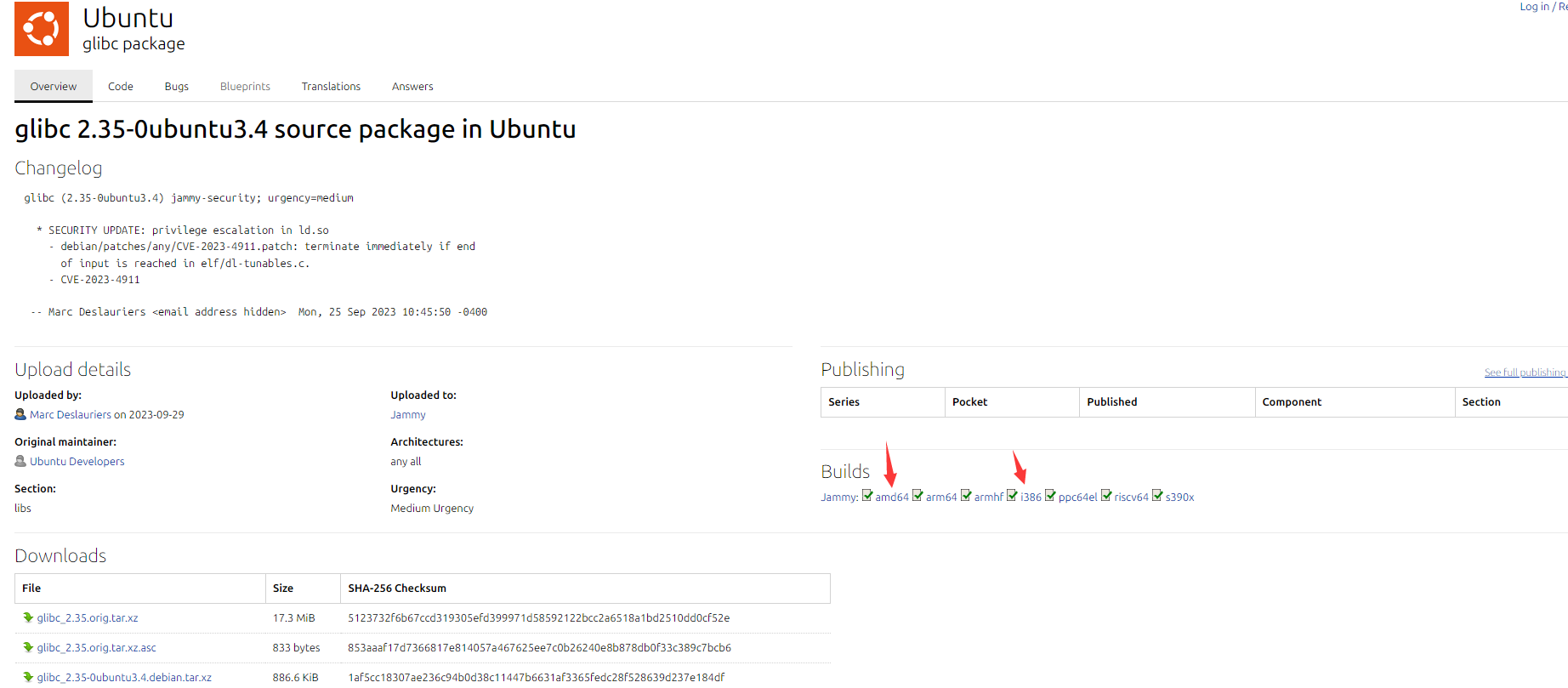Switch to the Code tab
1568x688 pixels.
pos(121,87)
